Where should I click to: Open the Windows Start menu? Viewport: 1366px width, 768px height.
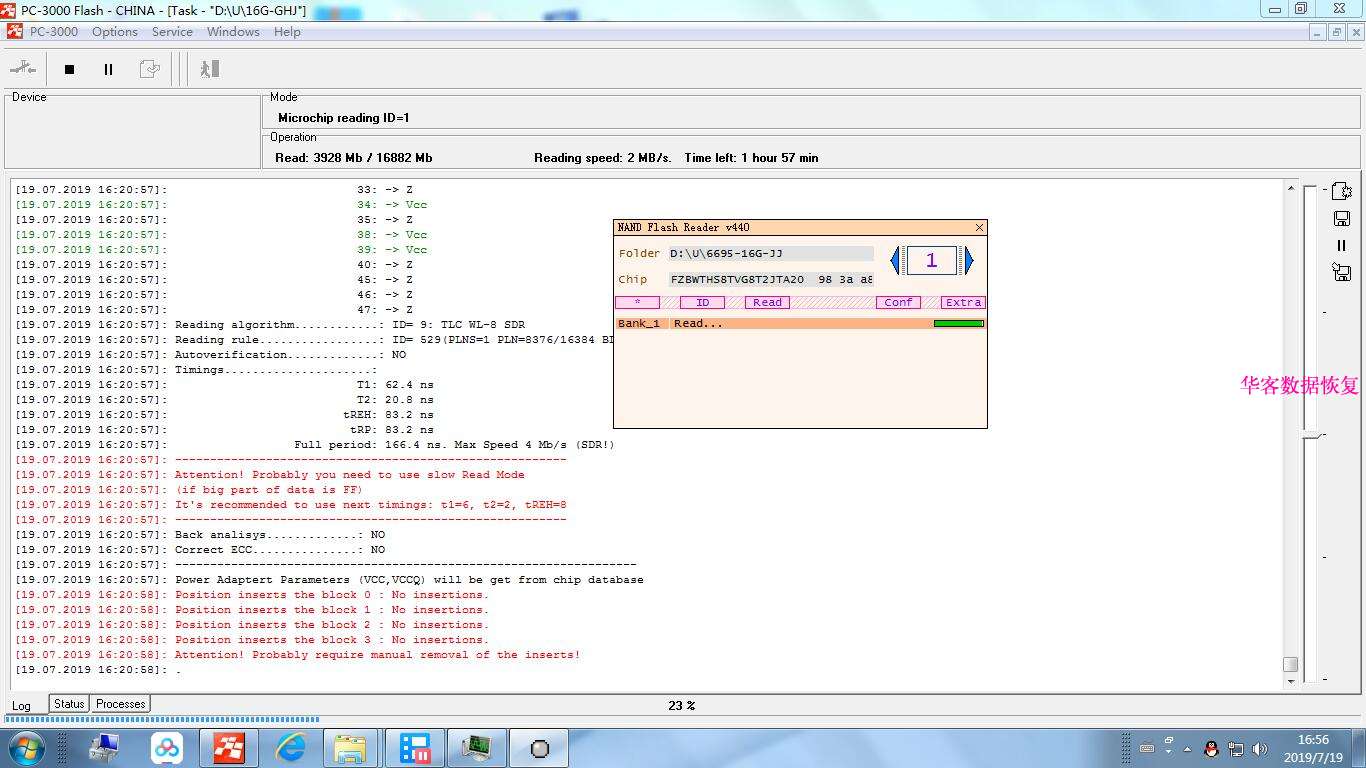[x=26, y=747]
